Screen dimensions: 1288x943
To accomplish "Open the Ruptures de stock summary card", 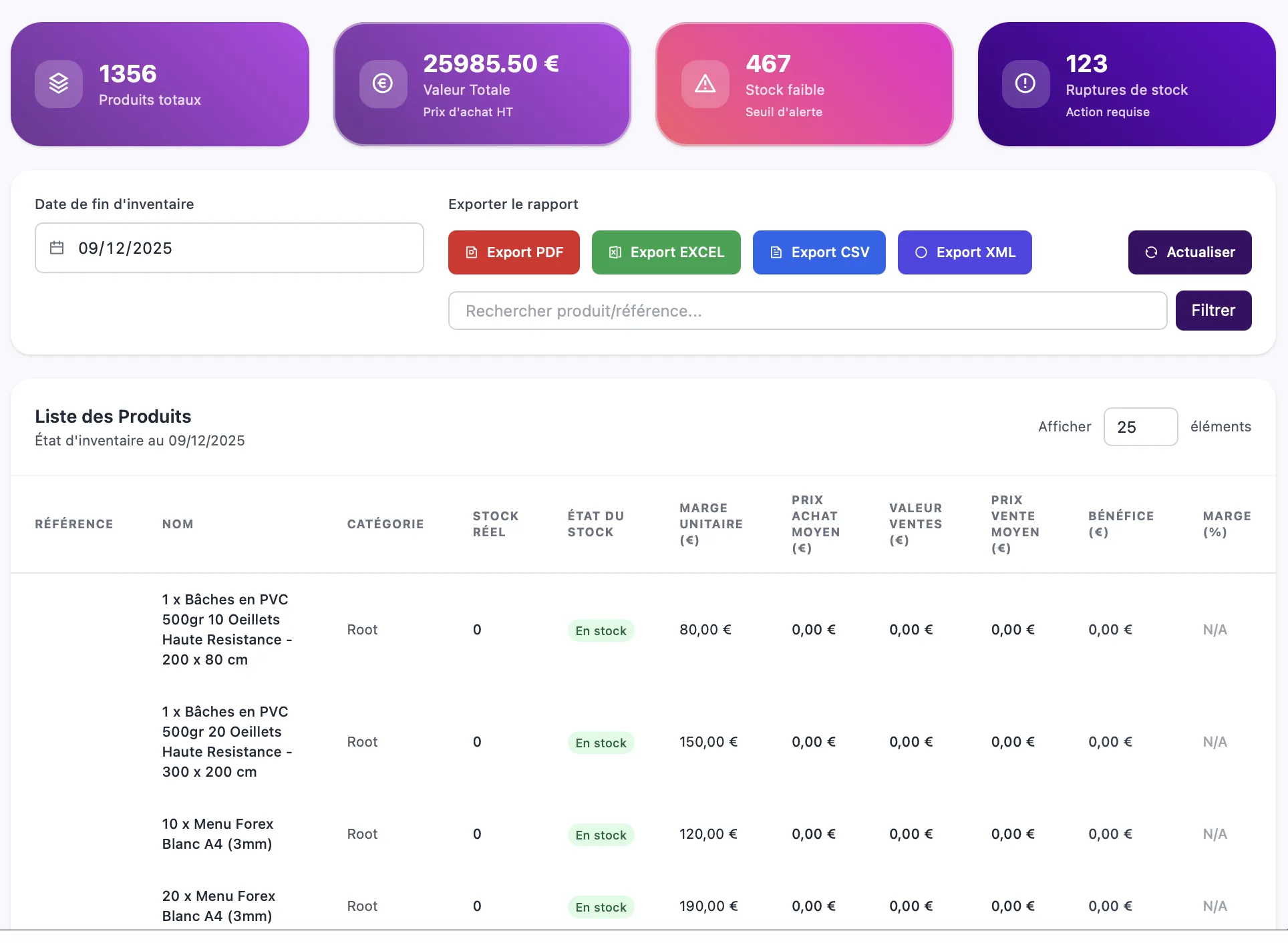I will (1126, 84).
